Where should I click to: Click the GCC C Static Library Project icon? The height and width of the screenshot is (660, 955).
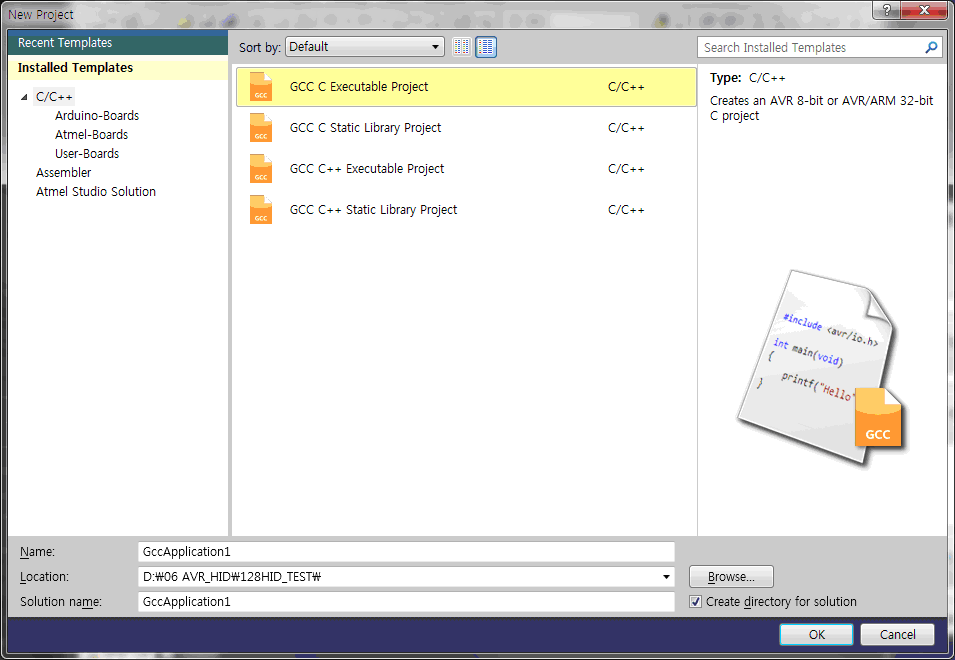[x=261, y=128]
